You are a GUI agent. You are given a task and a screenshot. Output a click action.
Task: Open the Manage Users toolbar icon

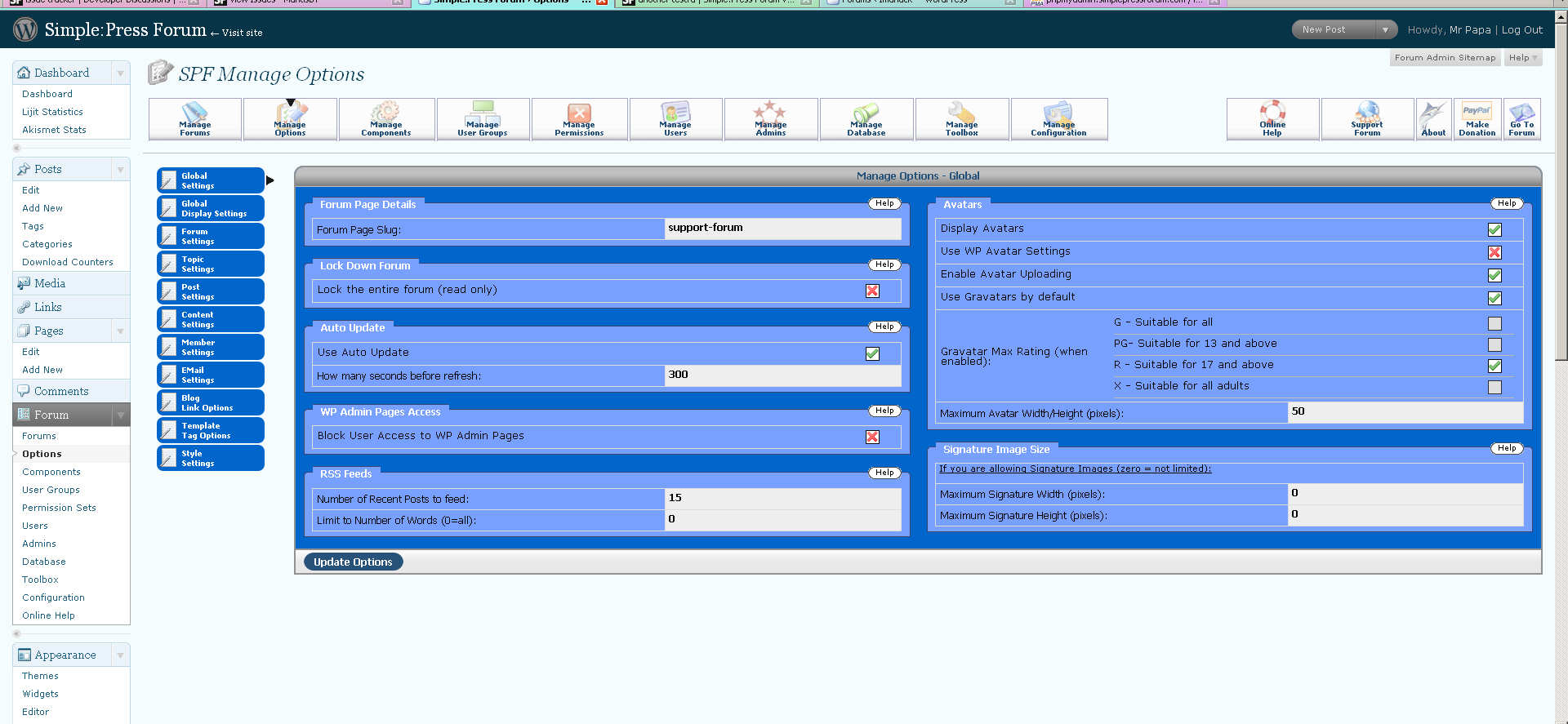(675, 119)
